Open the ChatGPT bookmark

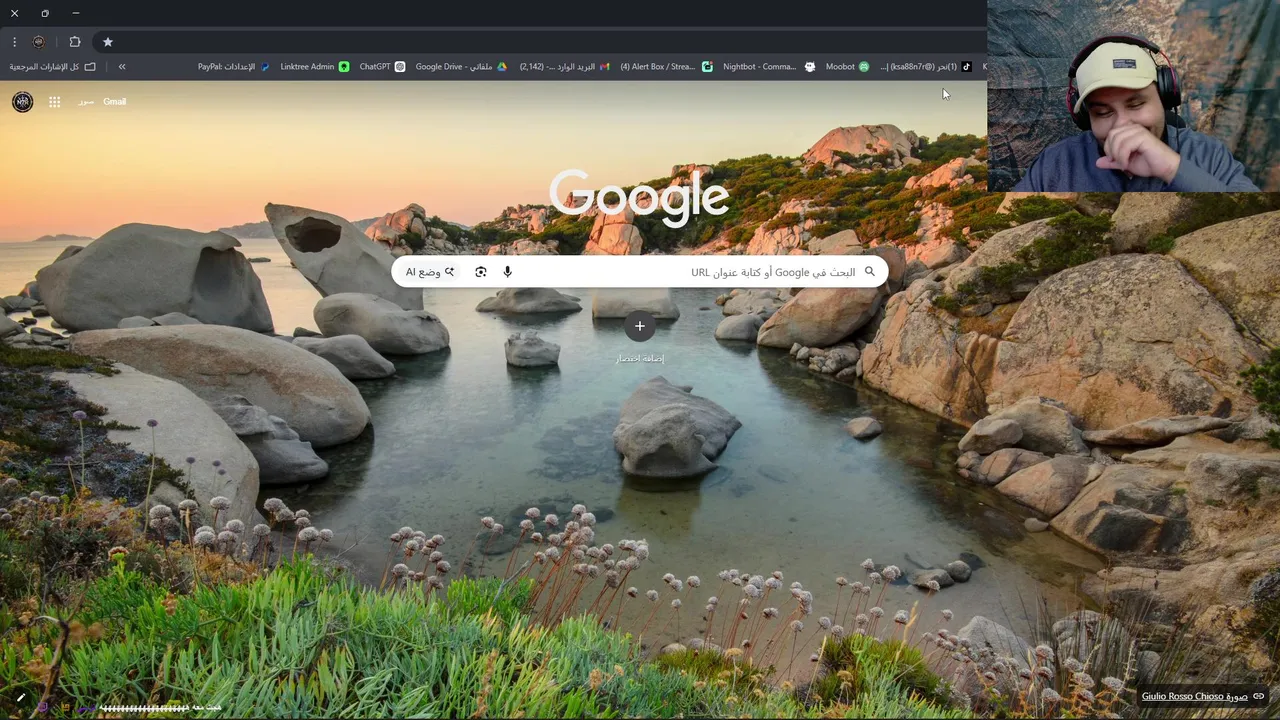(382, 67)
